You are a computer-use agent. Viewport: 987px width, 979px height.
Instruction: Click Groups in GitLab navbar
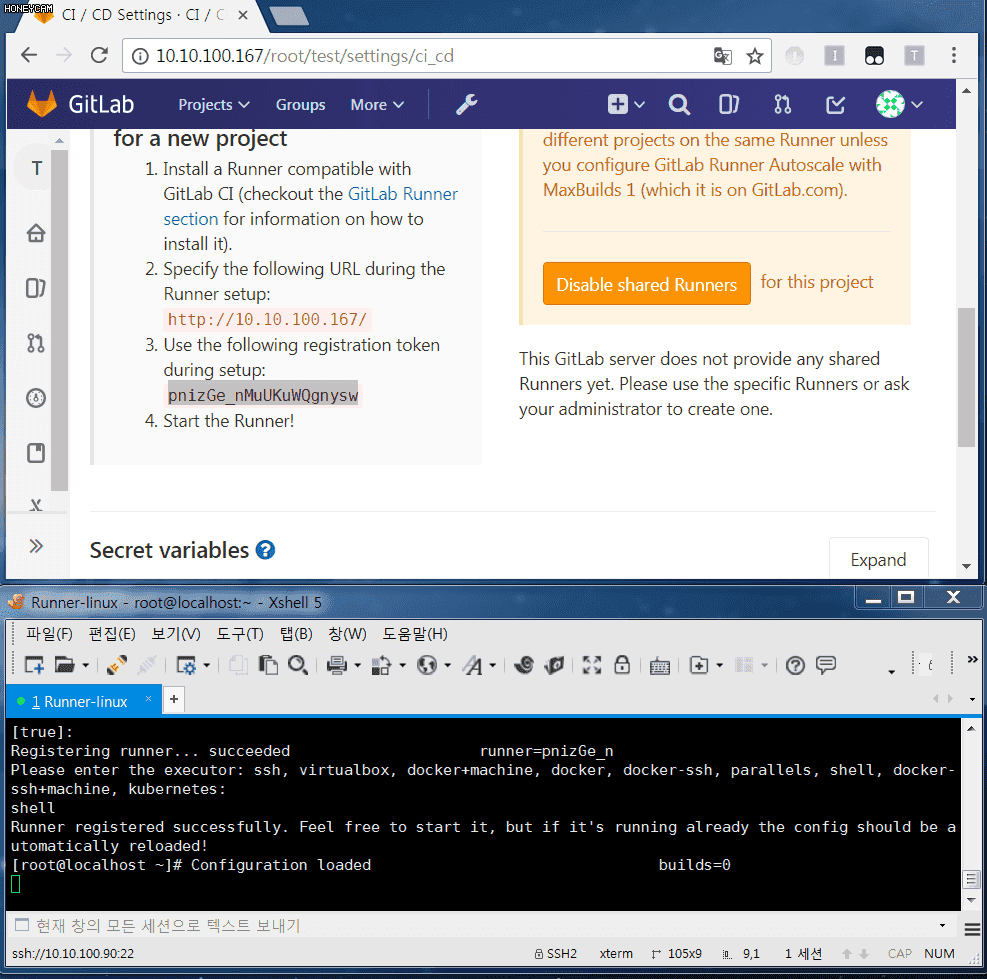300,105
